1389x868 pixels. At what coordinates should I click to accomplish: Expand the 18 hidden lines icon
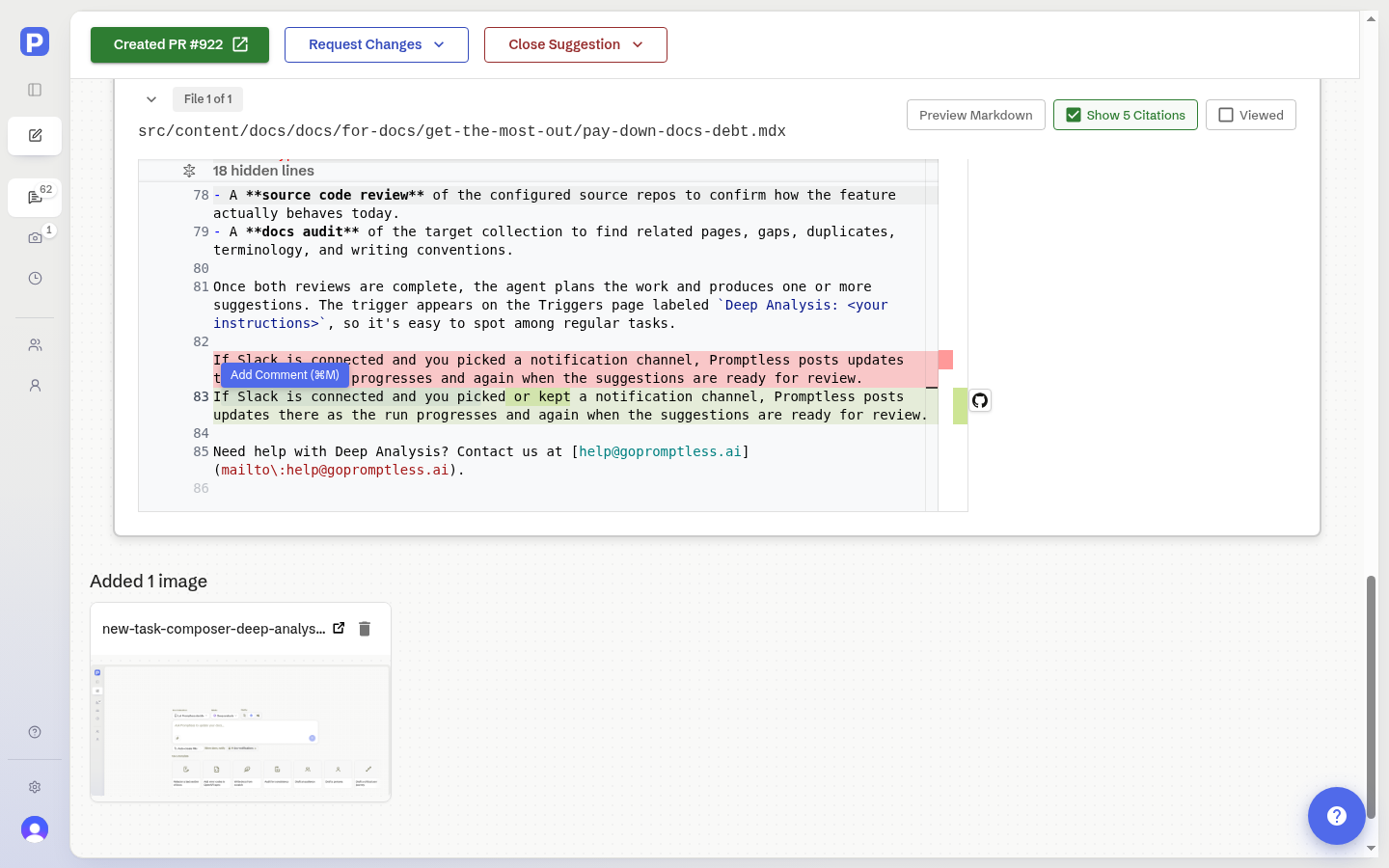(x=189, y=171)
